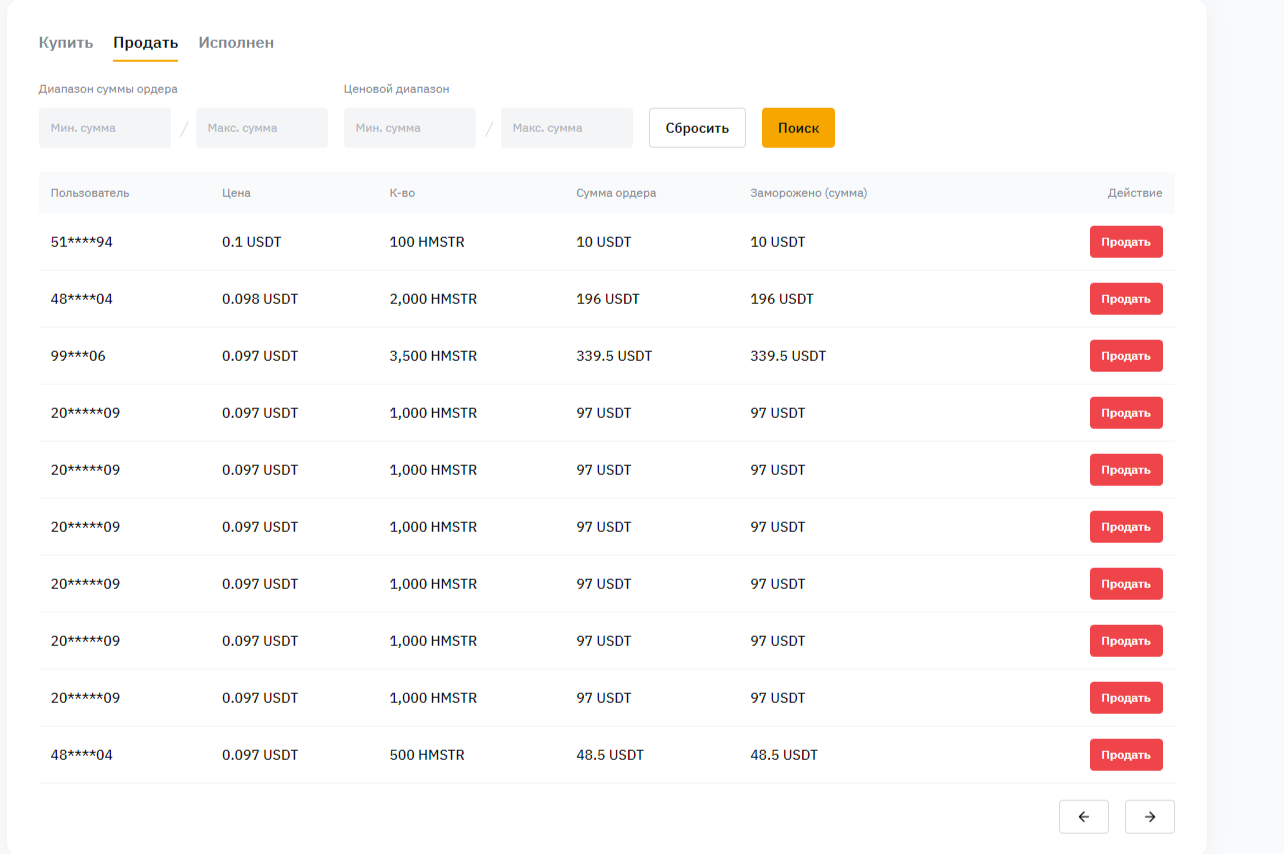The width and height of the screenshot is (1284, 854).
Task: Click Продать on last 20*****09 order
Action: [1126, 698]
